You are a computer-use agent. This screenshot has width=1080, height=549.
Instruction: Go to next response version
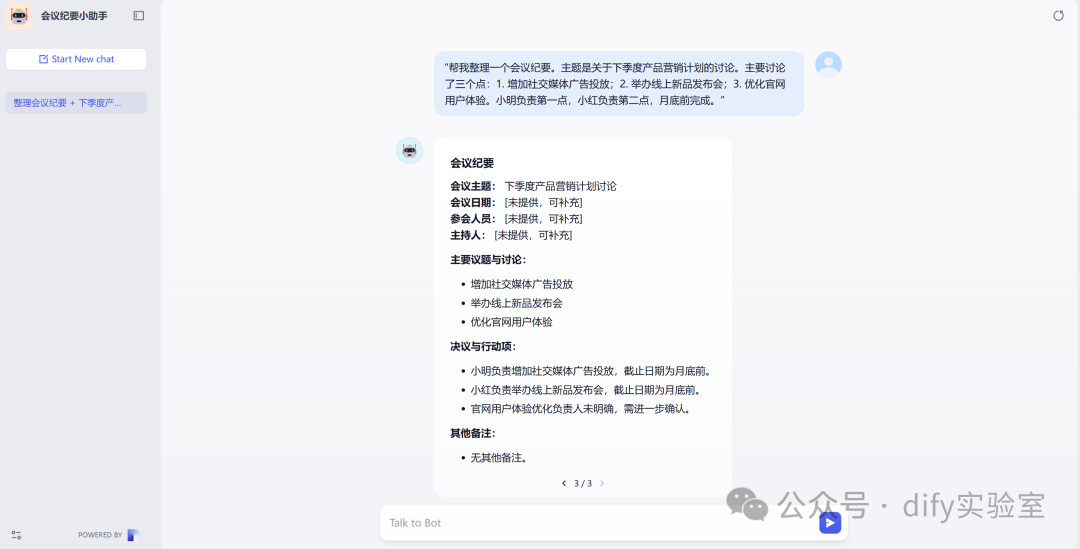pyautogui.click(x=602, y=484)
